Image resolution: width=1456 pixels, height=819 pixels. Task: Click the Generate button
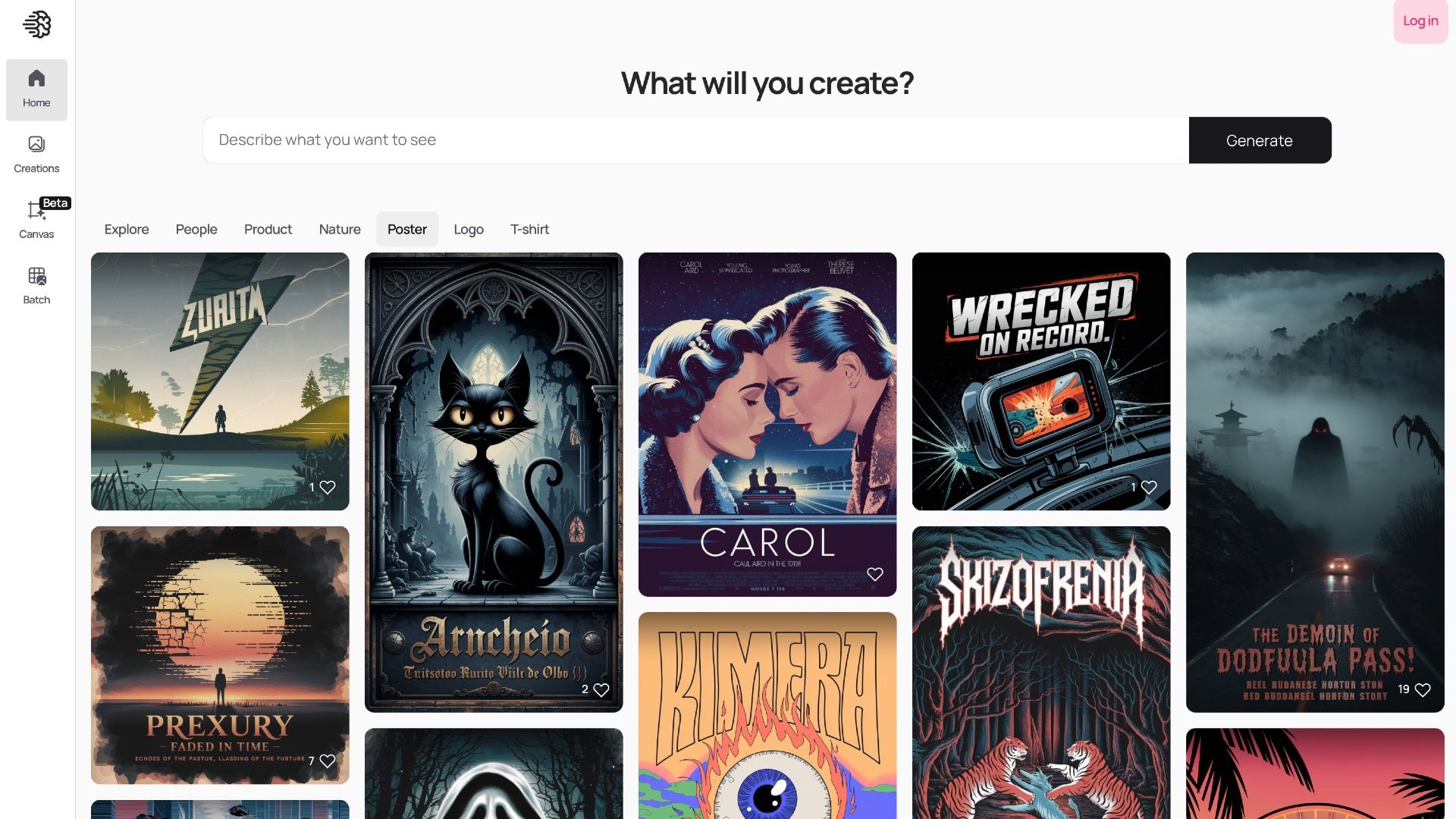point(1259,140)
